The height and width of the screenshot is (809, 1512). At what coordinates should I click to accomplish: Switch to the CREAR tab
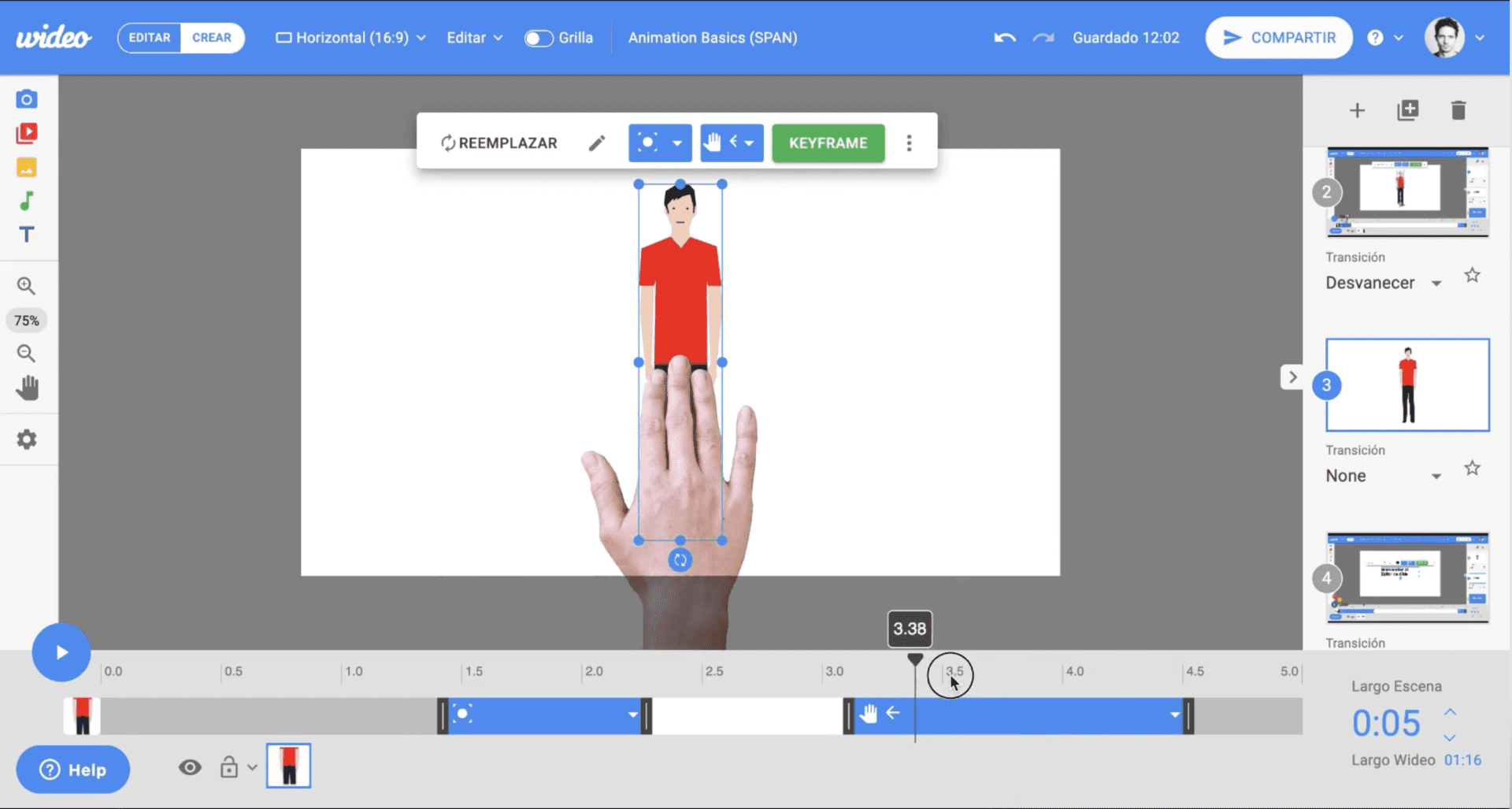click(212, 38)
